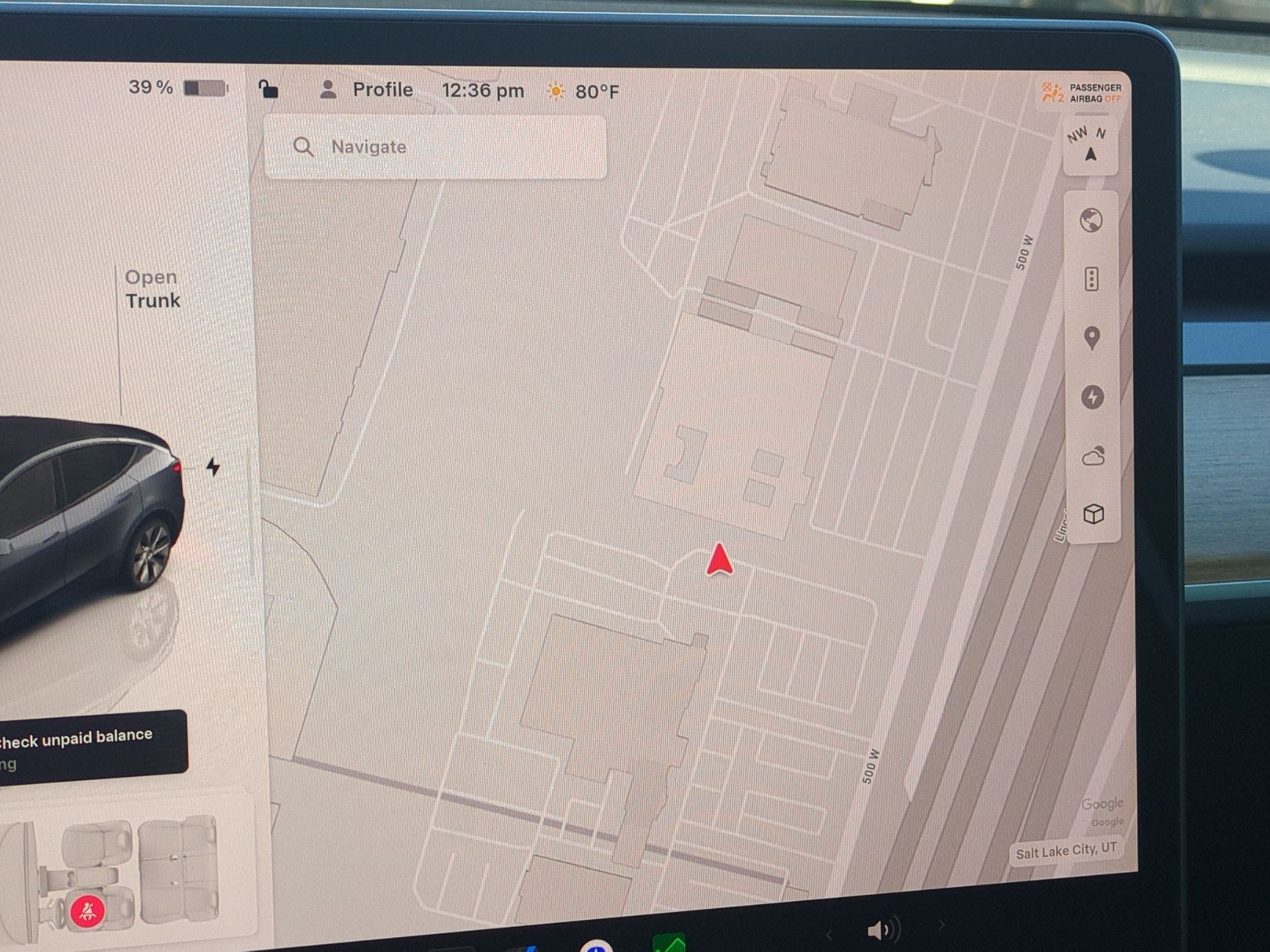Image resolution: width=1270 pixels, height=952 pixels.
Task: Tap the Salt Lake City, UT label
Action: [1066, 850]
